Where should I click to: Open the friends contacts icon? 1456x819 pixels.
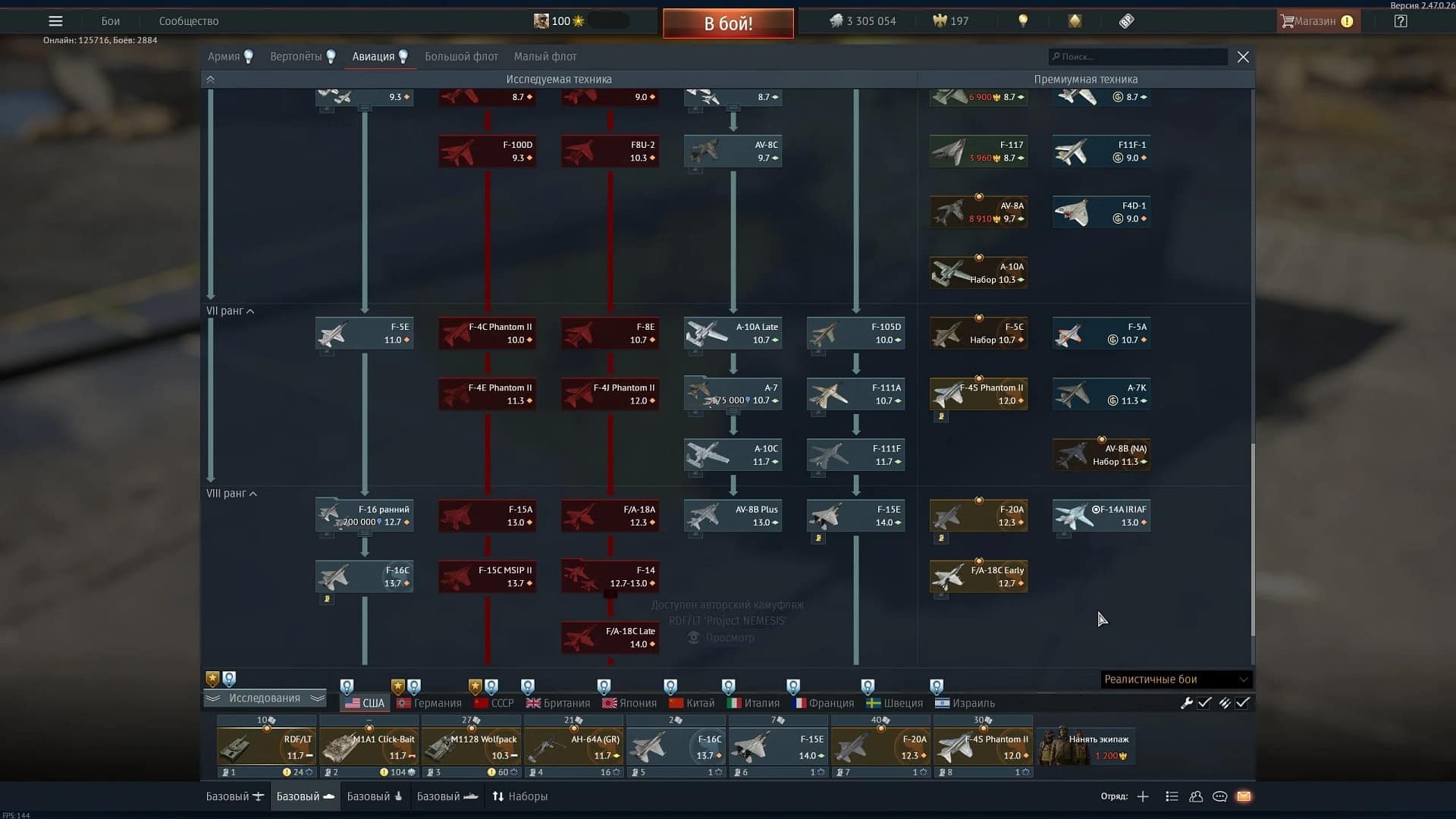click(1196, 796)
